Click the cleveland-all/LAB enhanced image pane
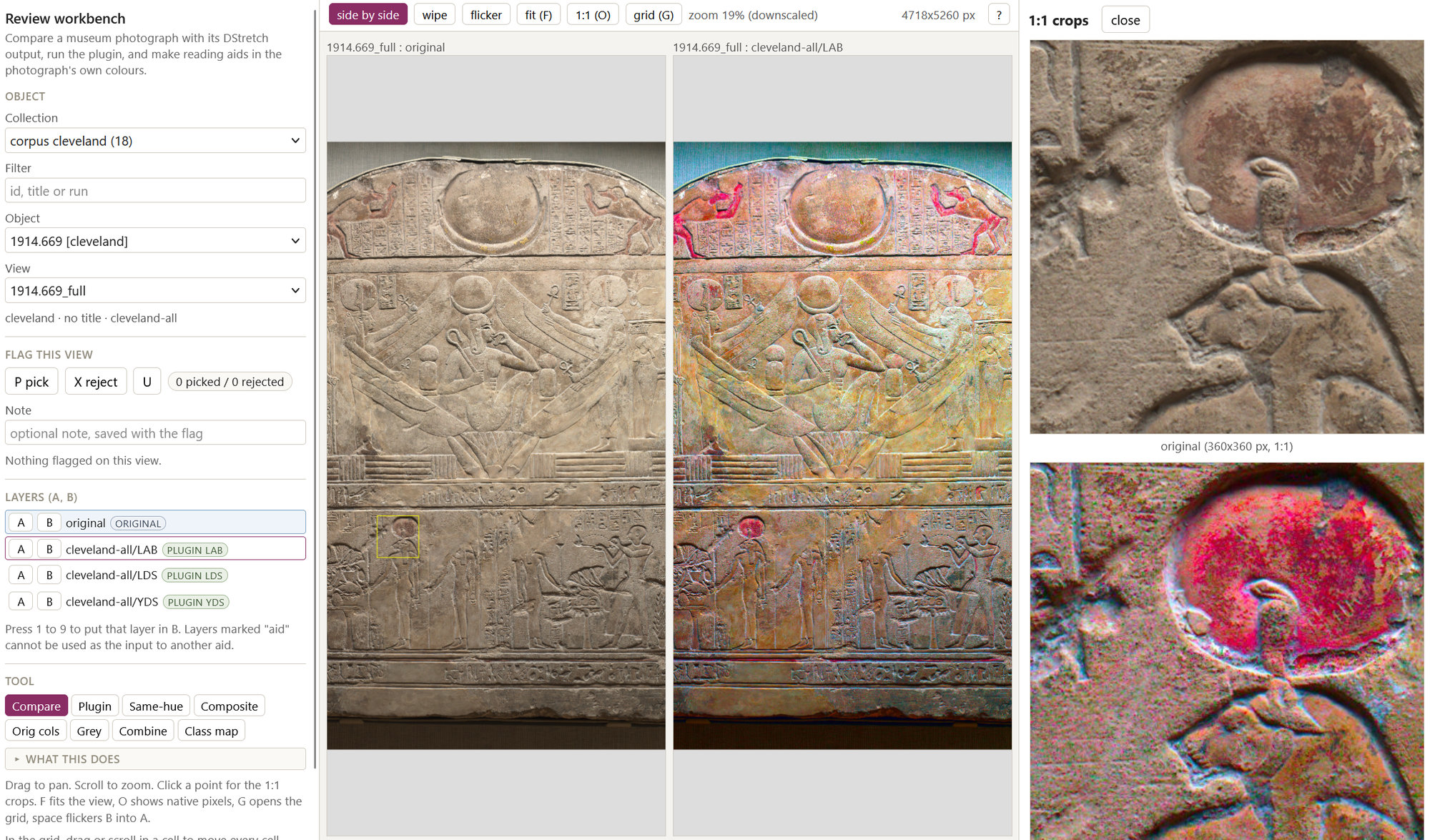Image resolution: width=1430 pixels, height=840 pixels. (842, 445)
